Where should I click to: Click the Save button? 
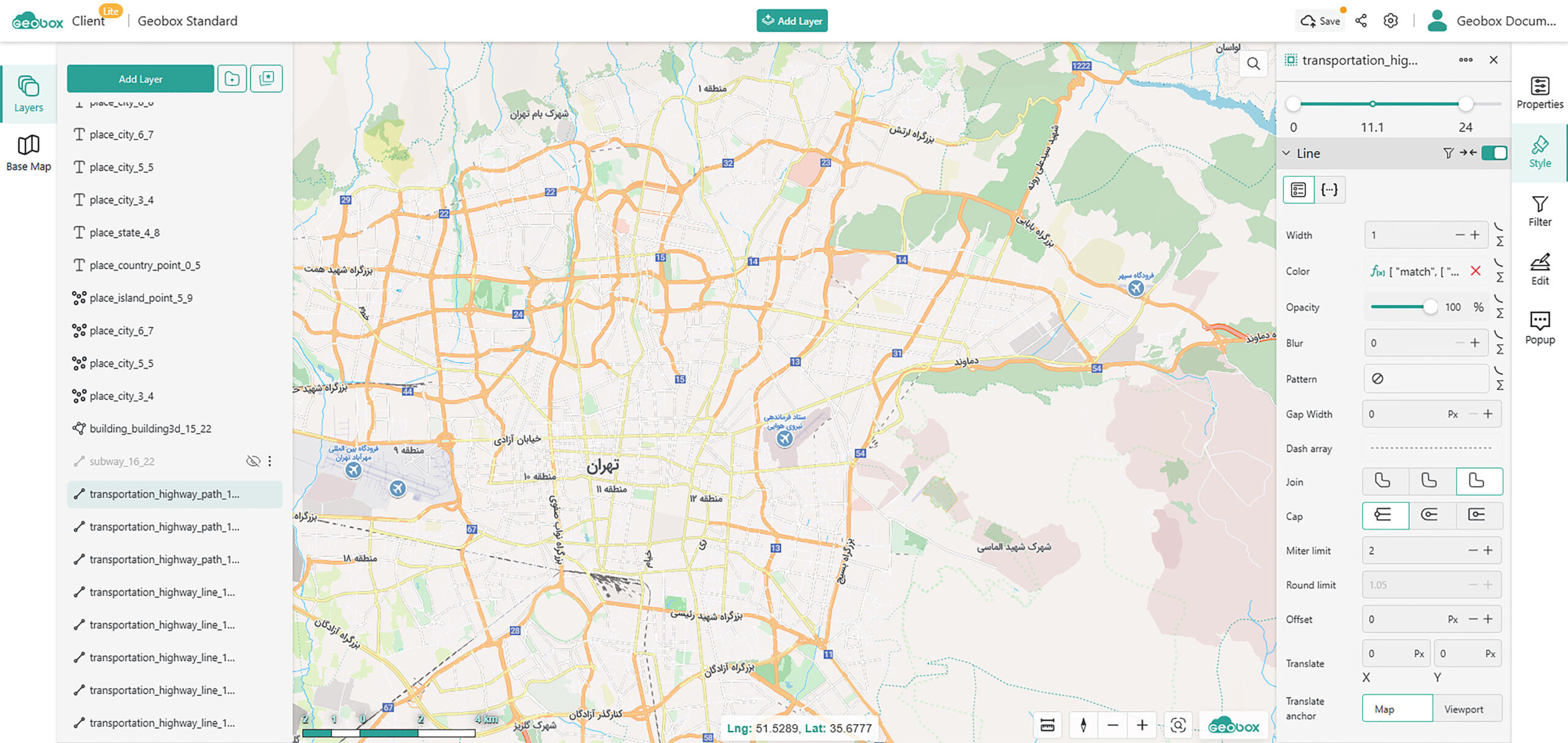click(x=1321, y=21)
